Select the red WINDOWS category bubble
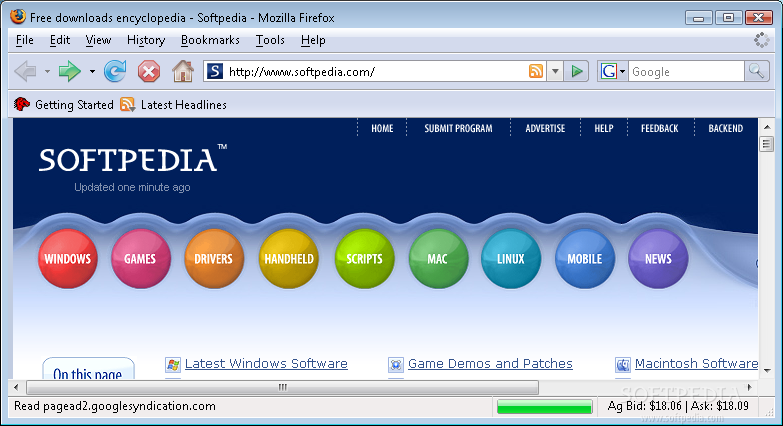 [67, 258]
